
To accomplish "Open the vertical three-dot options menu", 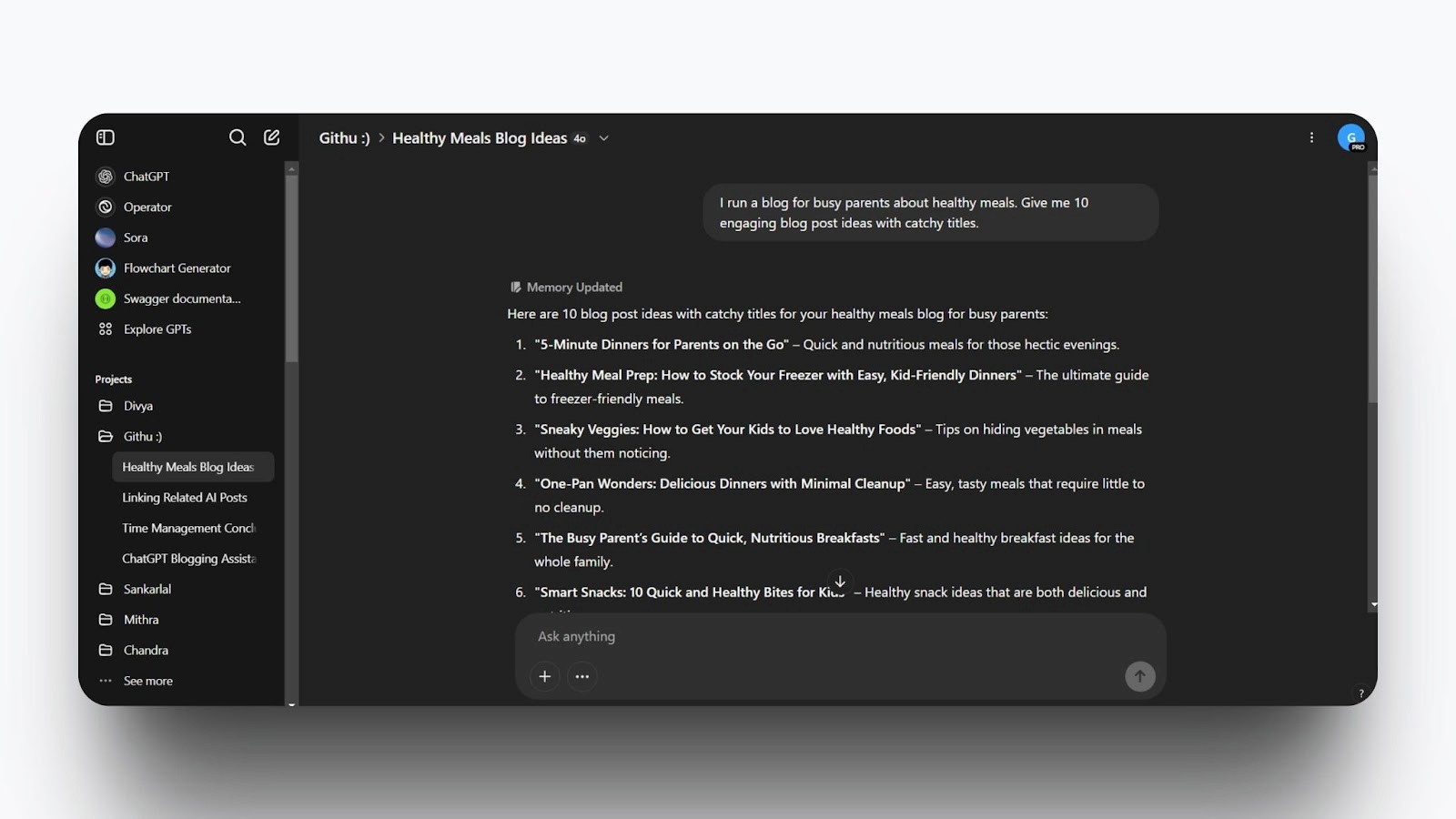I will 1311,137.
